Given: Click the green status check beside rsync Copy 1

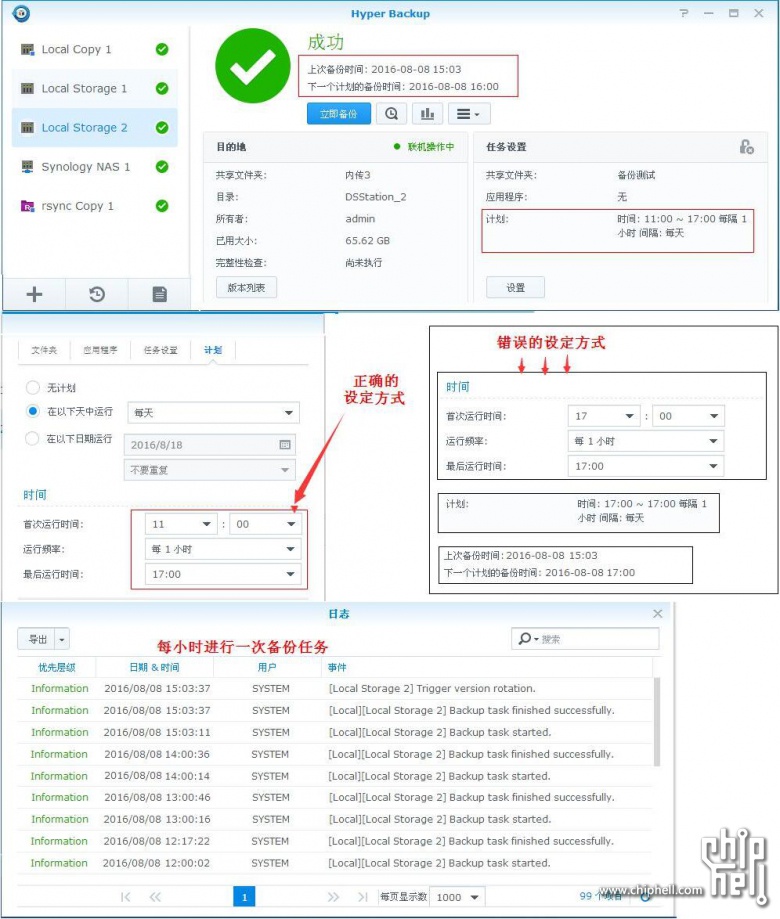Looking at the screenshot, I should (162, 206).
